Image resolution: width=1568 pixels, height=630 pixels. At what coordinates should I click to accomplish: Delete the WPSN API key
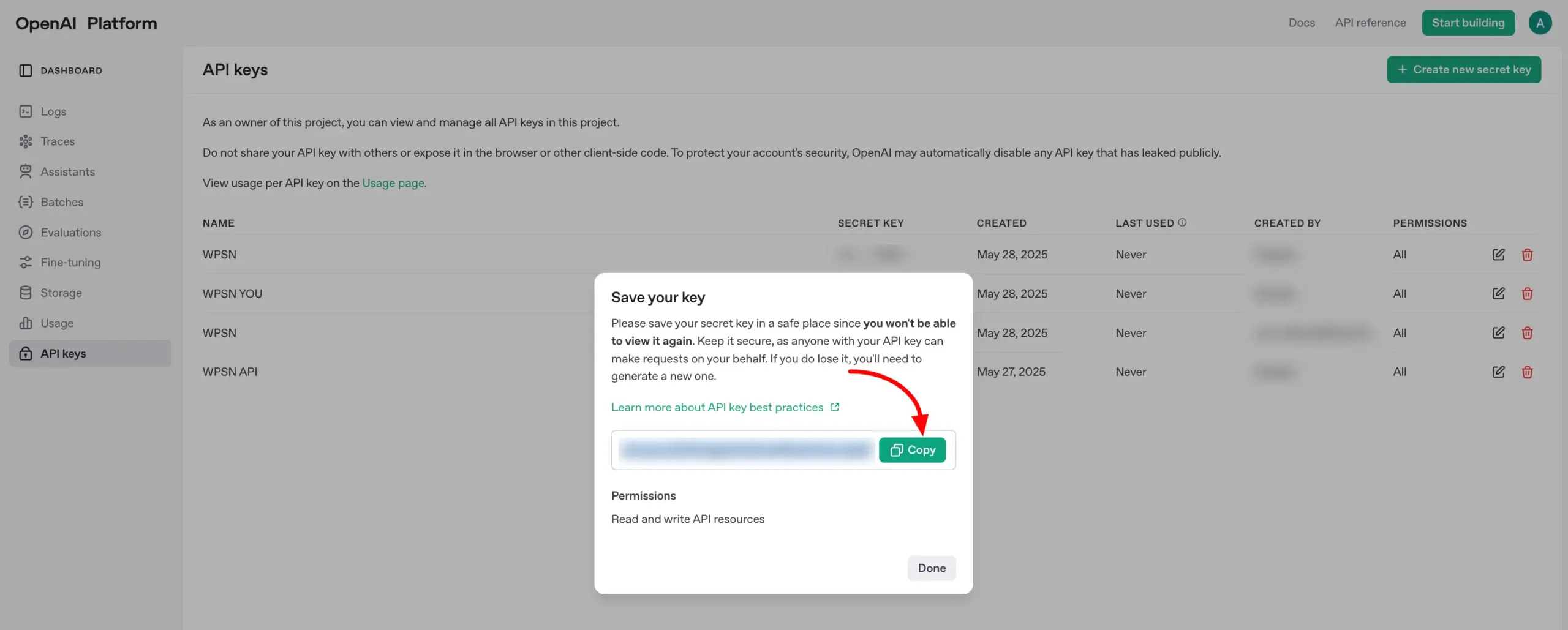pyautogui.click(x=1527, y=372)
